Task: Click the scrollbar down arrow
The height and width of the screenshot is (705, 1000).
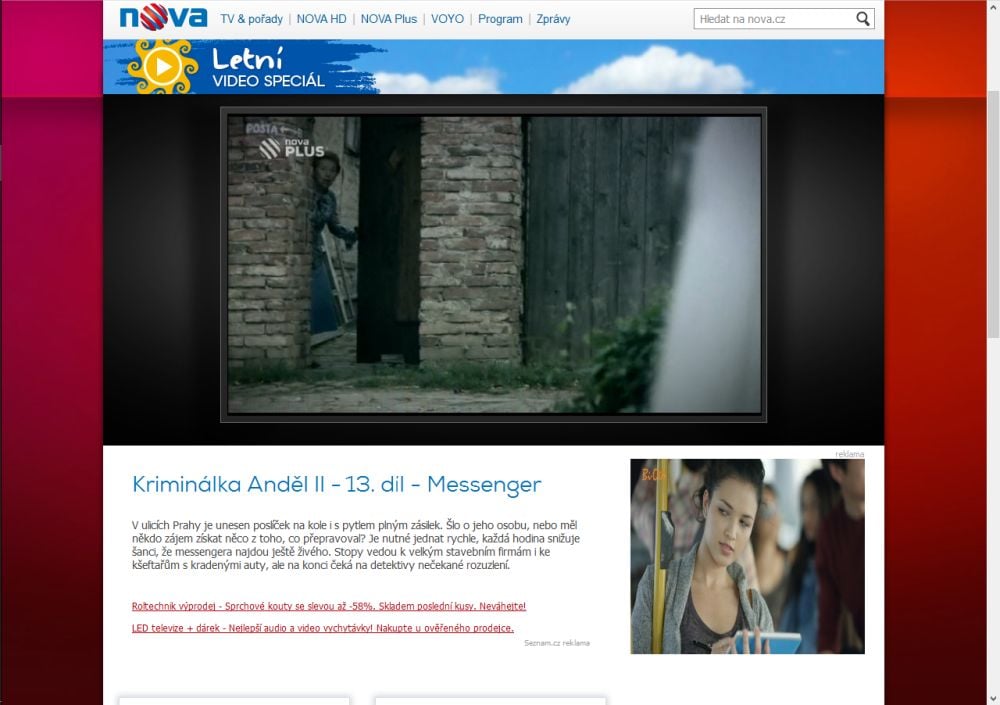Action: [992, 697]
